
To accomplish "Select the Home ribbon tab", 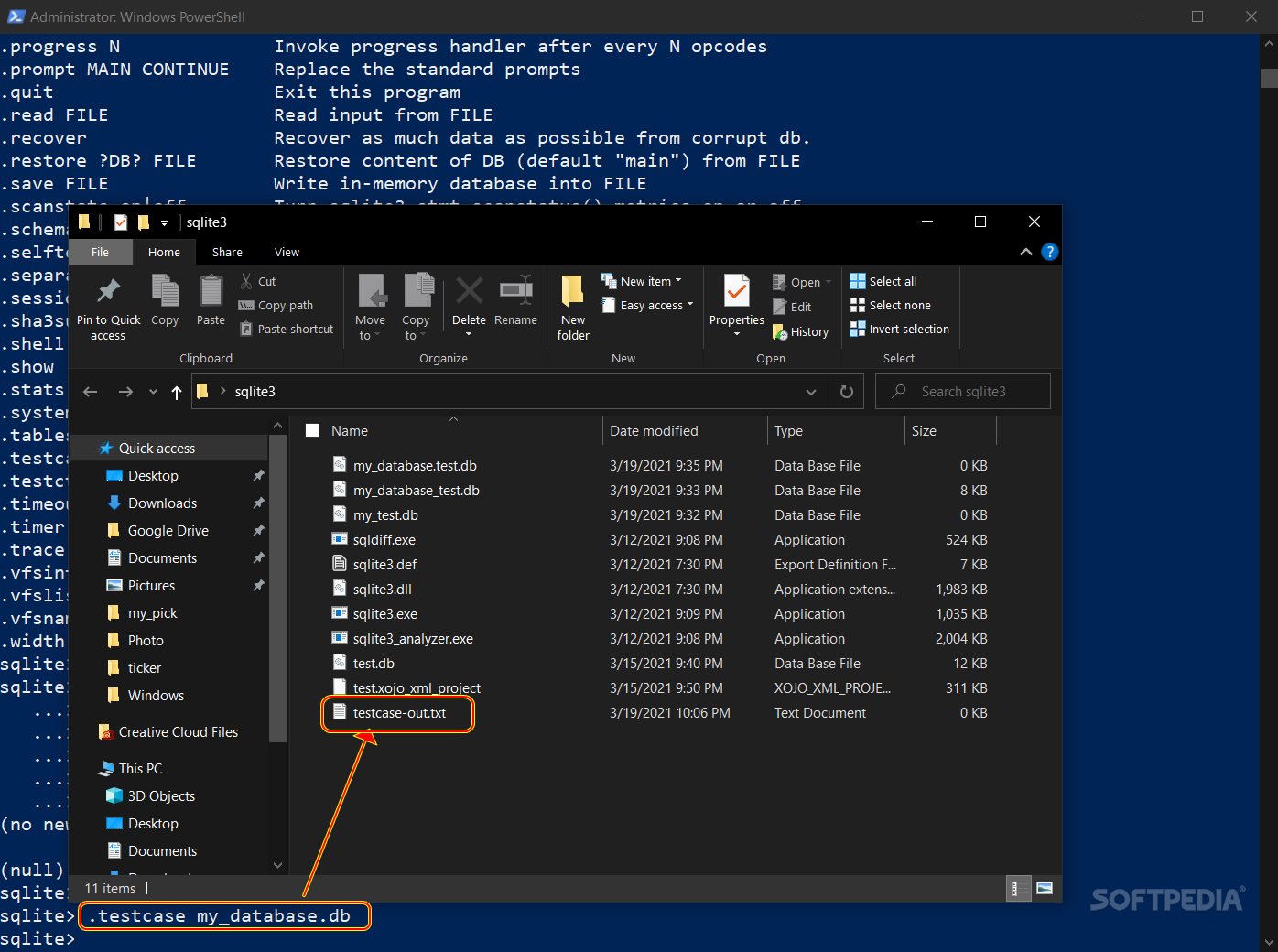I will click(165, 253).
